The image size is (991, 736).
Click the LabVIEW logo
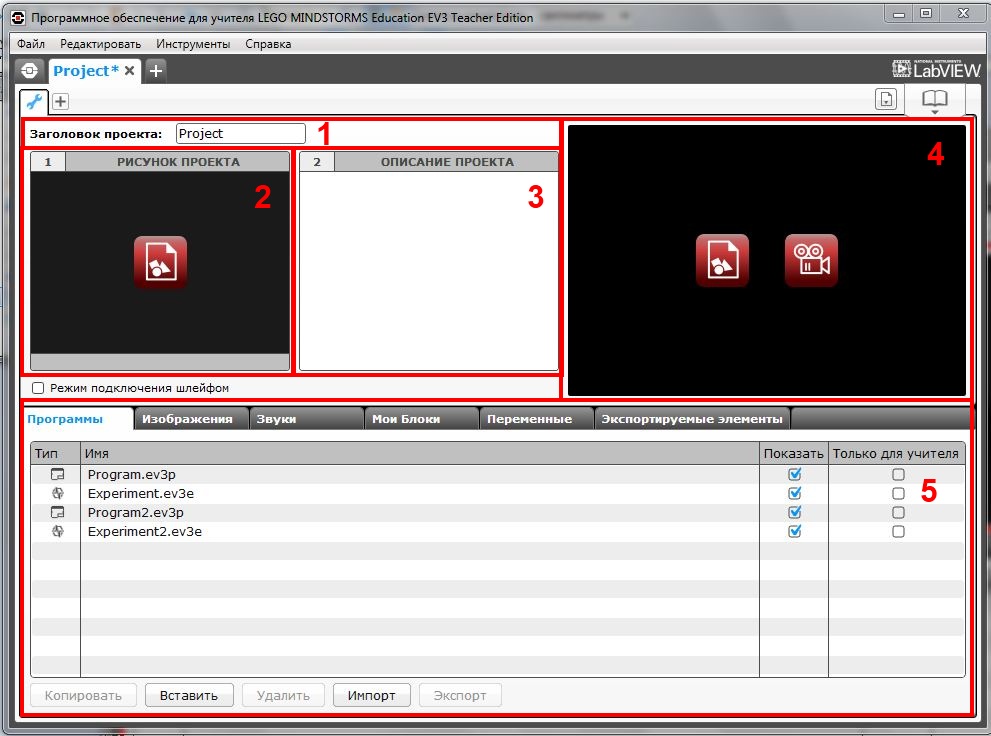pyautogui.click(x=936, y=69)
